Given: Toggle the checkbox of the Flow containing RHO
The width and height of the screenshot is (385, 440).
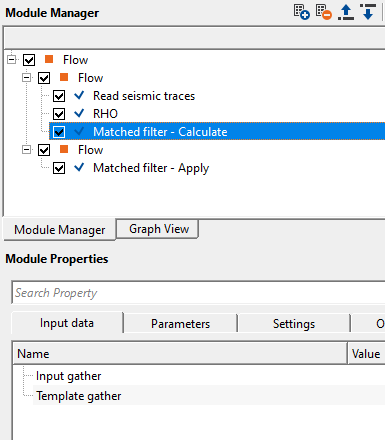Looking at the screenshot, I should (44, 78).
